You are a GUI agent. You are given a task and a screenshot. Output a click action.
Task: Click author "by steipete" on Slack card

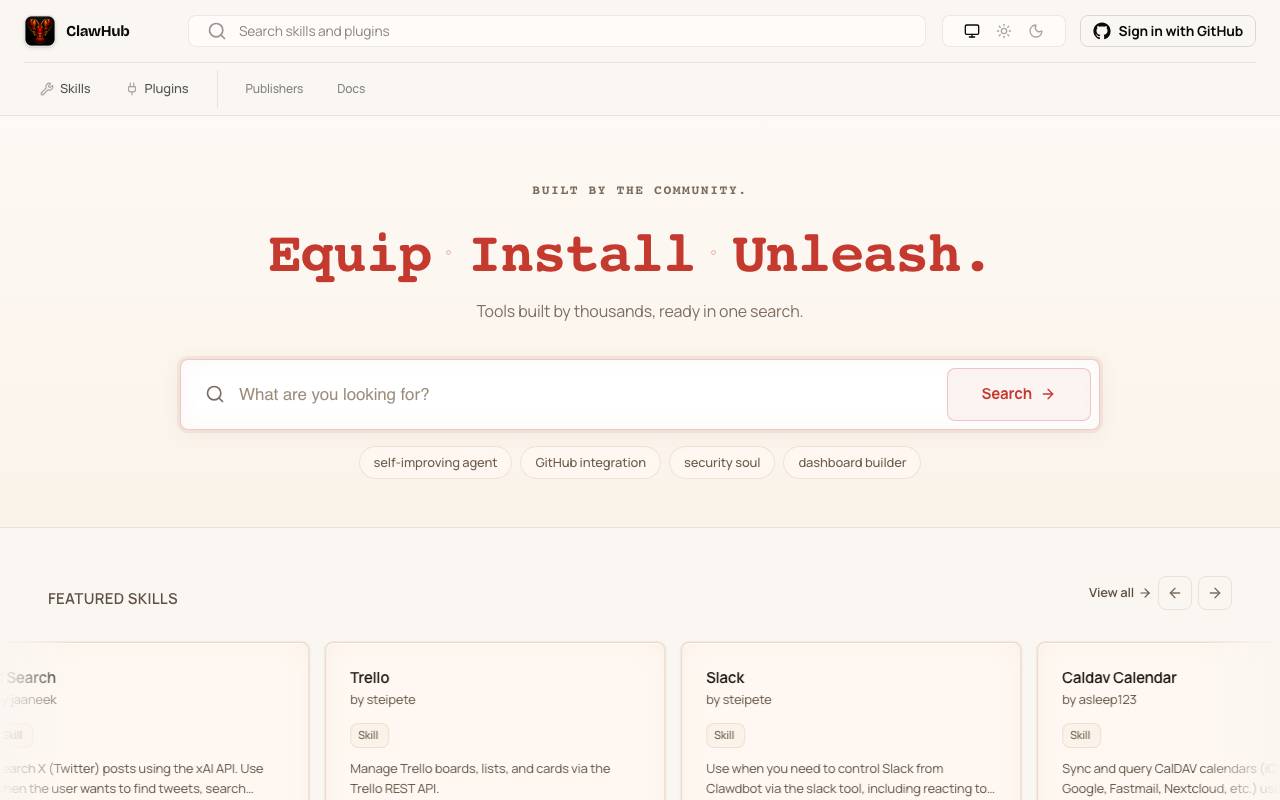click(739, 700)
